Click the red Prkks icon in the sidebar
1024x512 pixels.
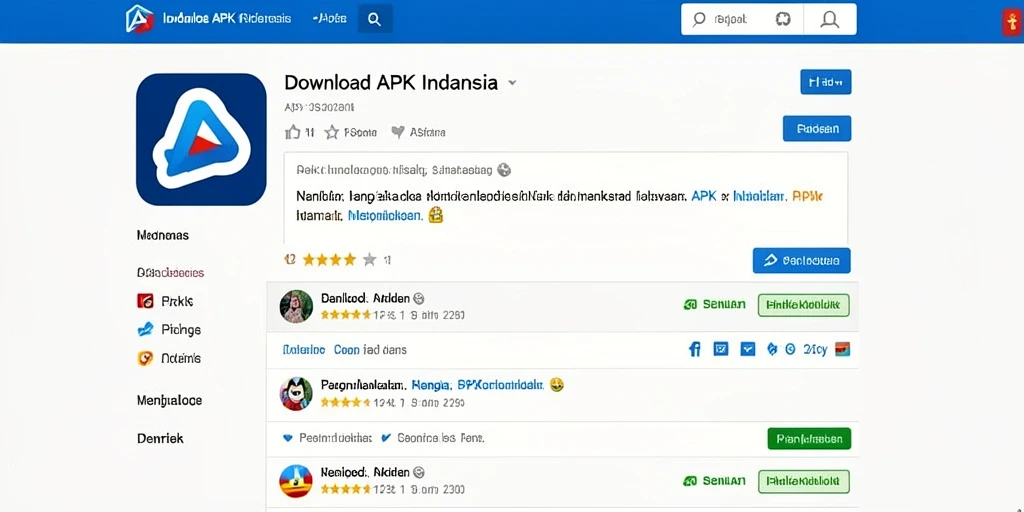145,301
